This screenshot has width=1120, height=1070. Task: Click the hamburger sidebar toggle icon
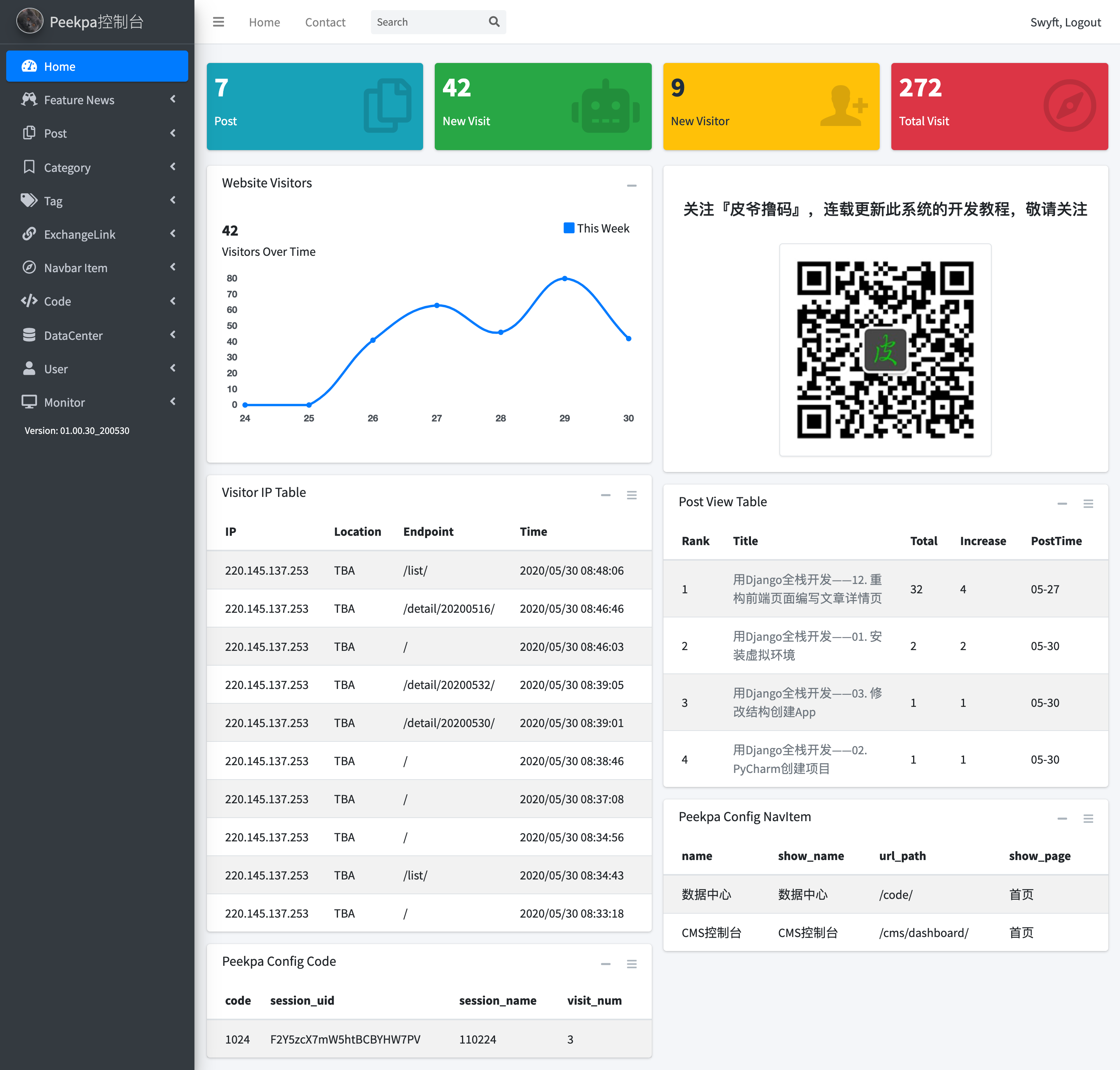tap(218, 22)
